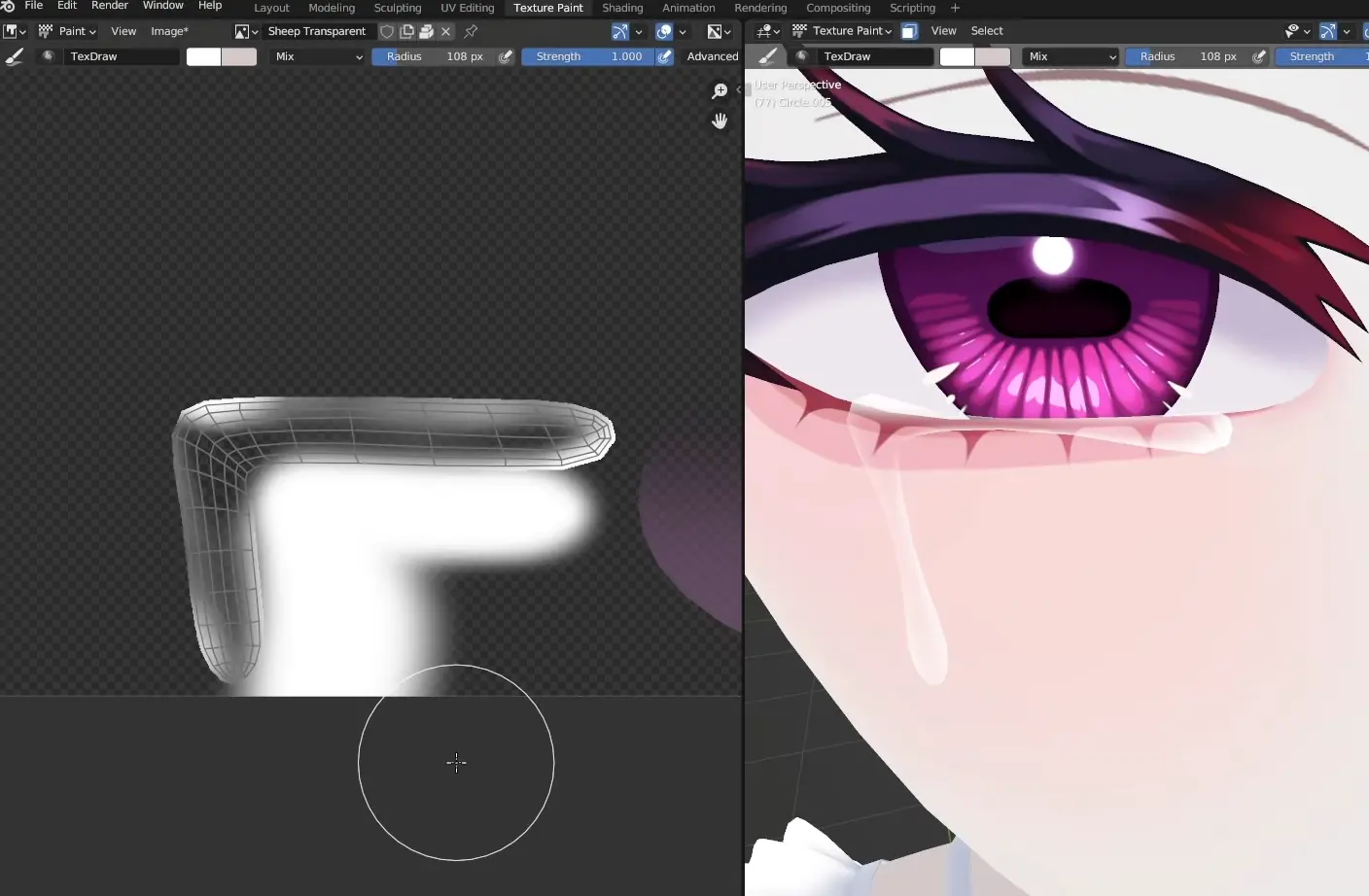This screenshot has height=896, width=1369.
Task: Open the Advanced brush settings
Action: [x=712, y=56]
